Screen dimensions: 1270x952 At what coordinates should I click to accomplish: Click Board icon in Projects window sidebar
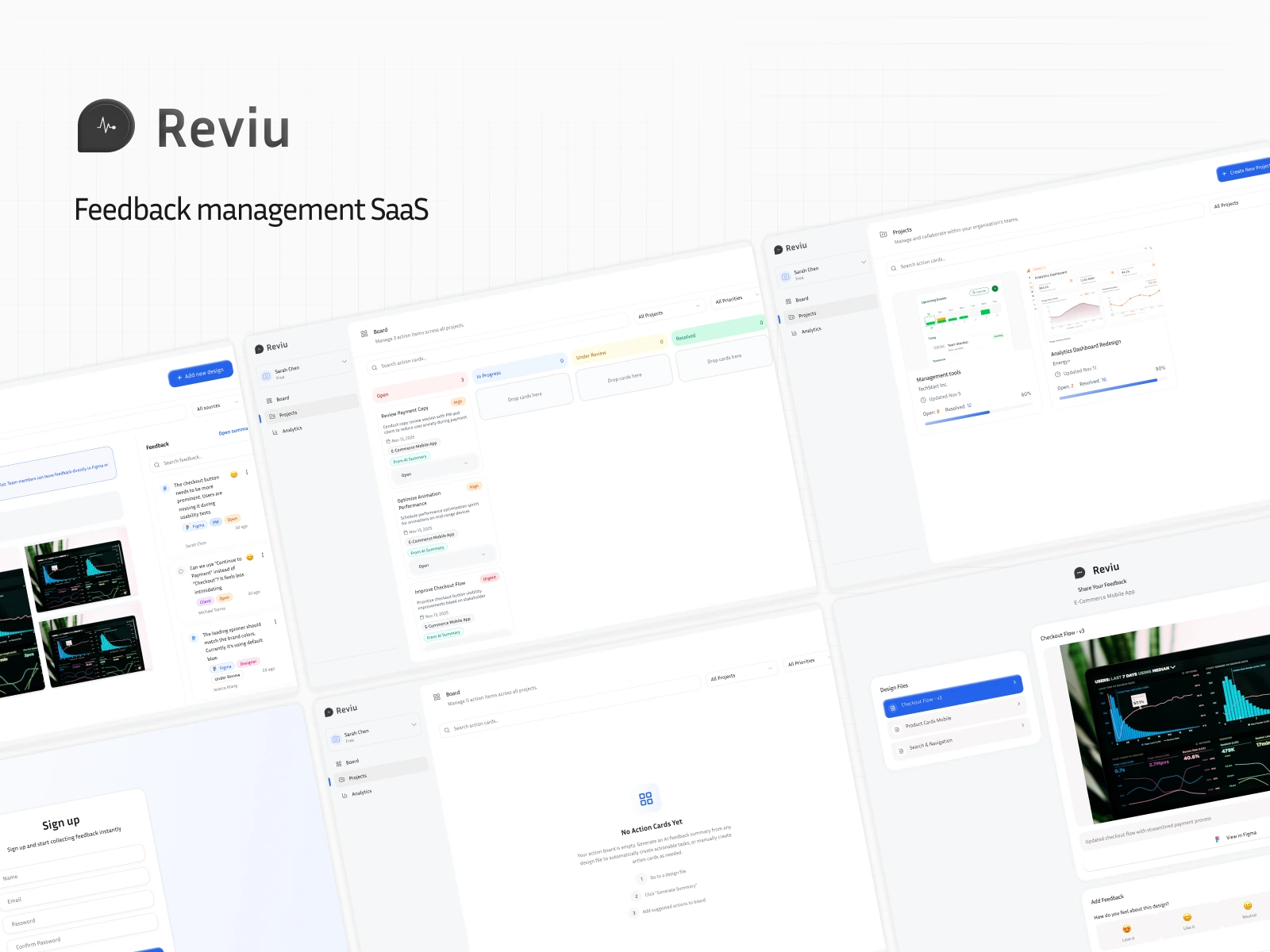(788, 301)
